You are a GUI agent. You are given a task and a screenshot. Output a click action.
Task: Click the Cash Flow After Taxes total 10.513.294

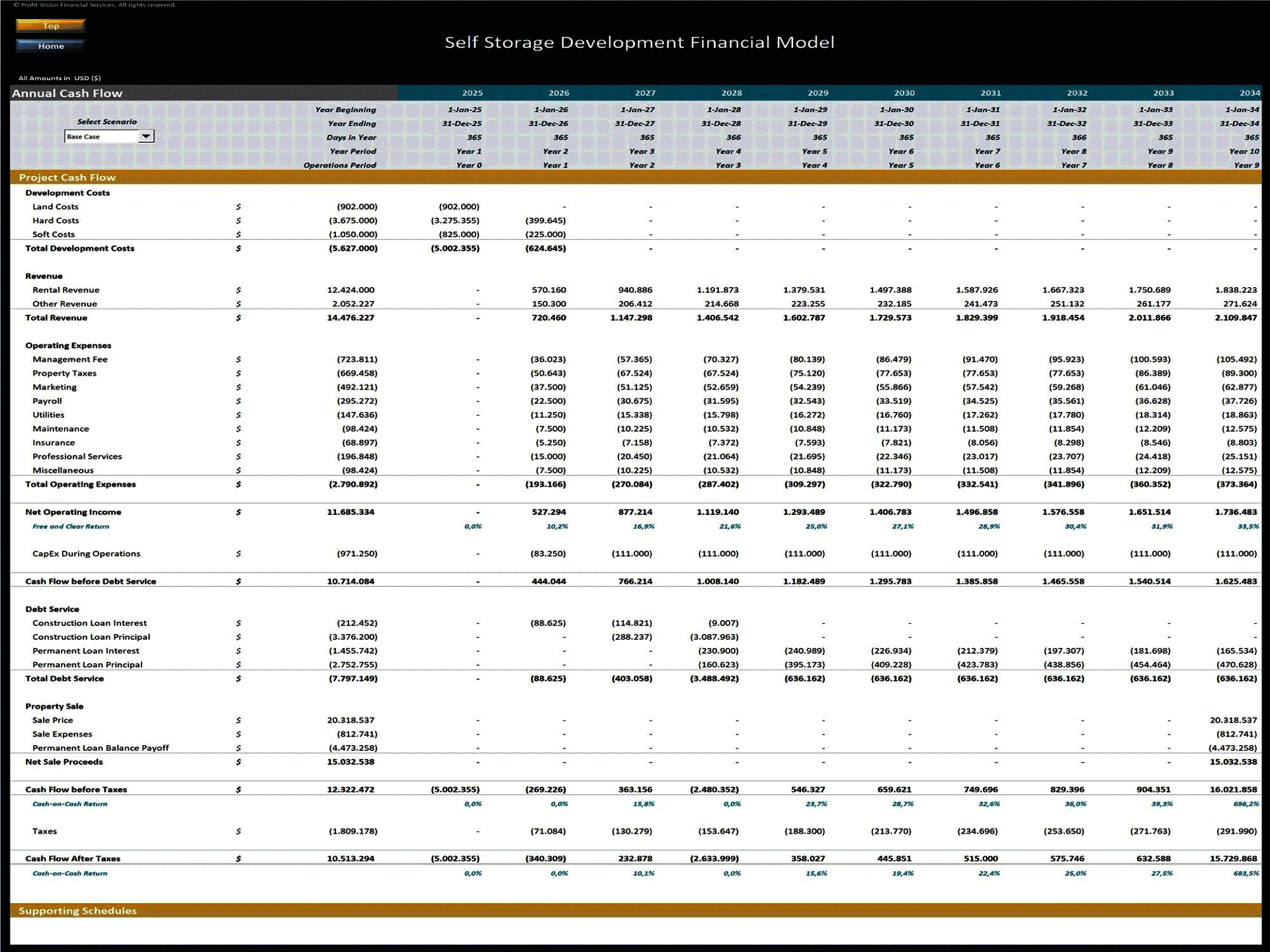[x=349, y=858]
